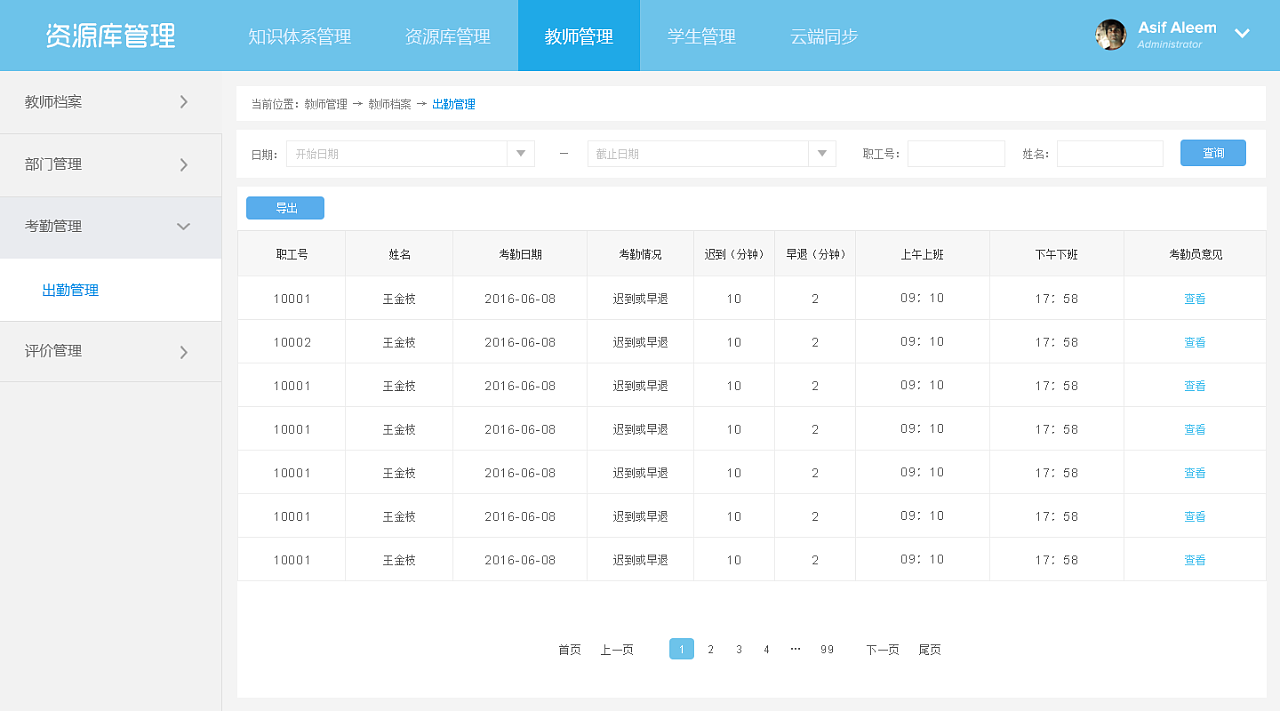Click 下一页 to view next page

tap(881, 649)
